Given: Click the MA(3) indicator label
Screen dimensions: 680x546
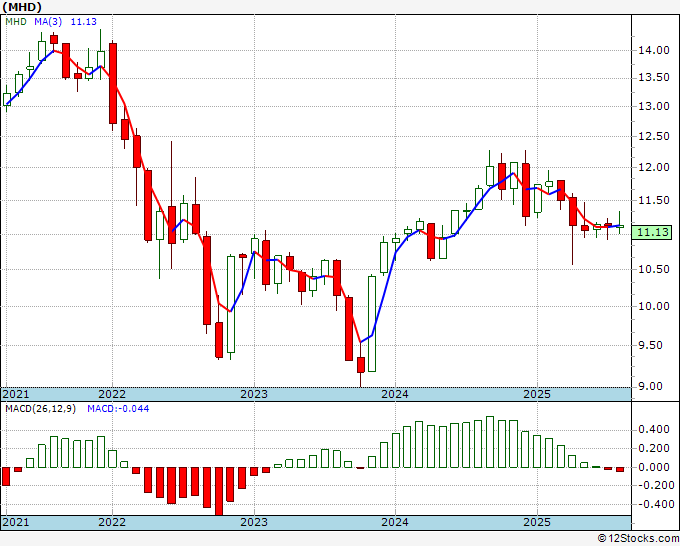Looking at the screenshot, I should coord(48,22).
